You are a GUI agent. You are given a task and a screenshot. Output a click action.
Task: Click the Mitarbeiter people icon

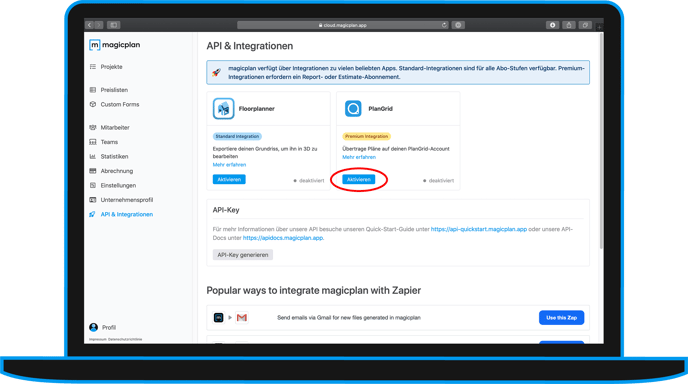(93, 128)
